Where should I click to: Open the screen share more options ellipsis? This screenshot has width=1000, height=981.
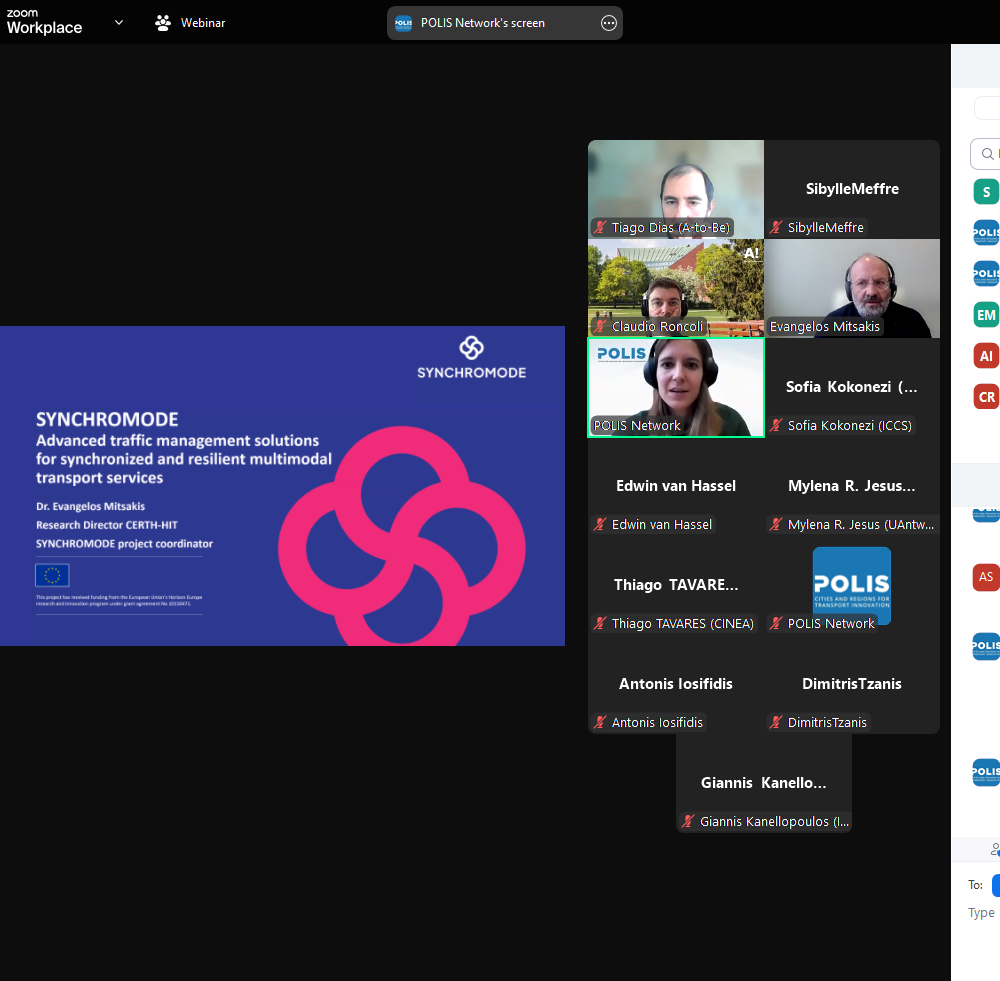[608, 23]
